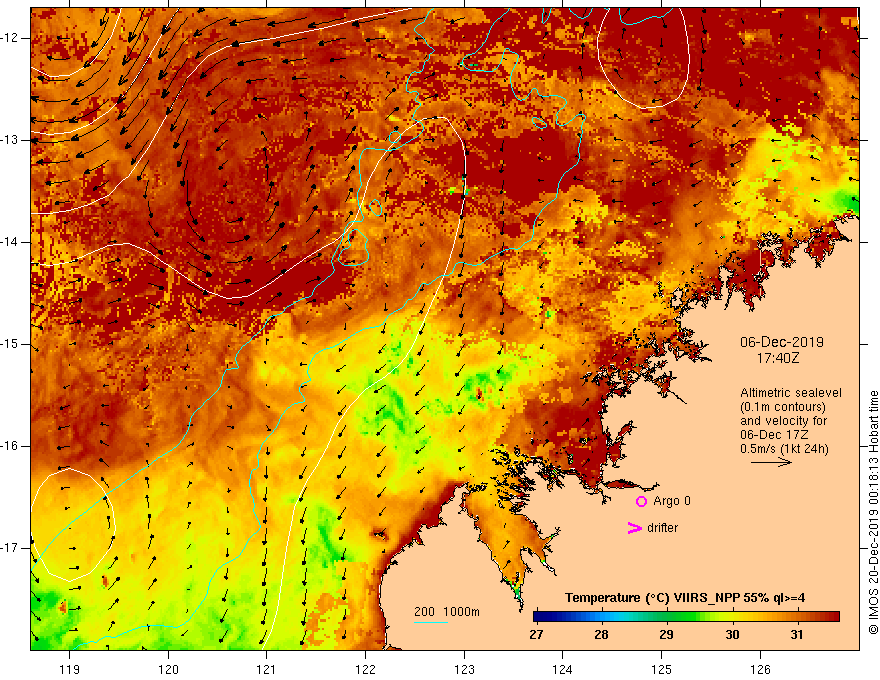Image resolution: width=880 pixels, height=680 pixels.
Task: Click the latitude axis label -15
Action: 10,344
